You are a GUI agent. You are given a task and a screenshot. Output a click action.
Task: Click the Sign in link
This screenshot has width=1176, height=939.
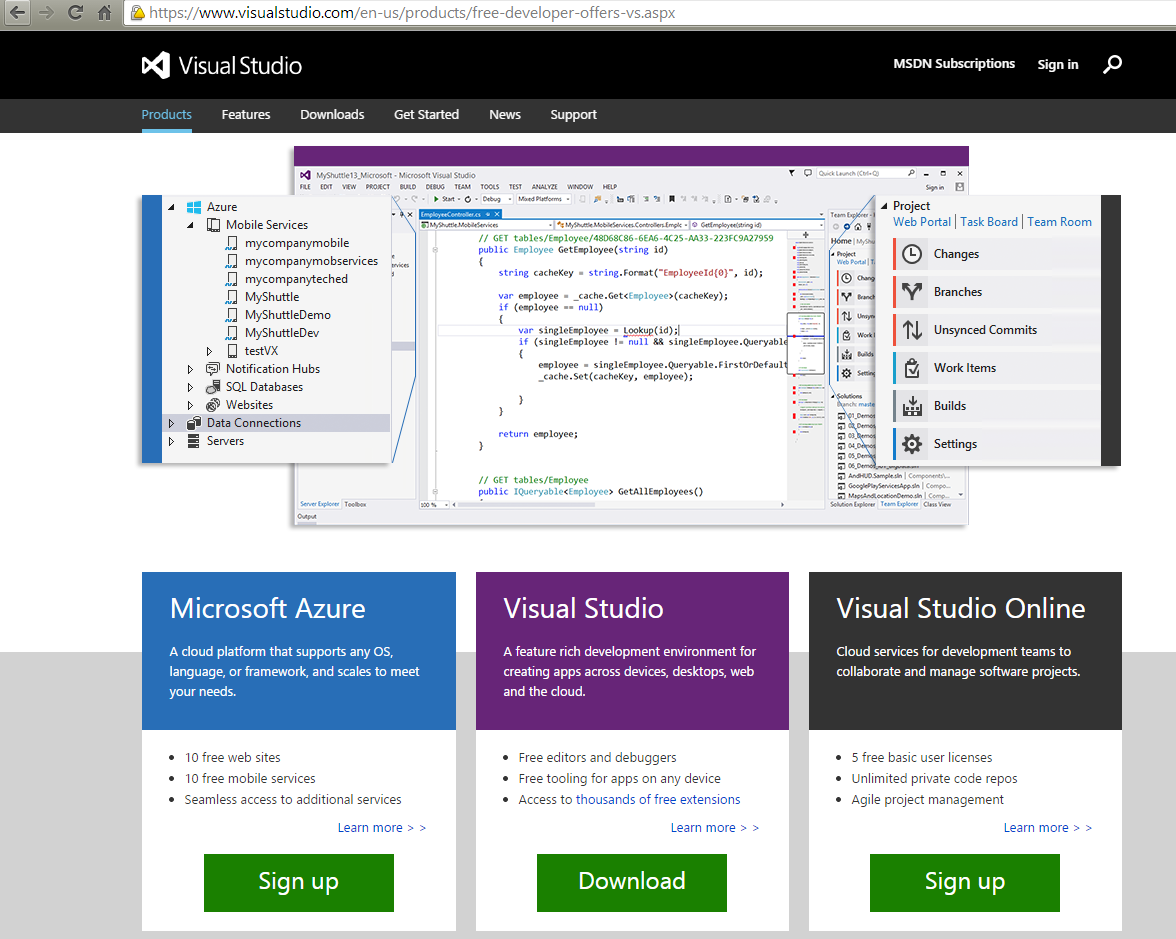[x=1058, y=64]
